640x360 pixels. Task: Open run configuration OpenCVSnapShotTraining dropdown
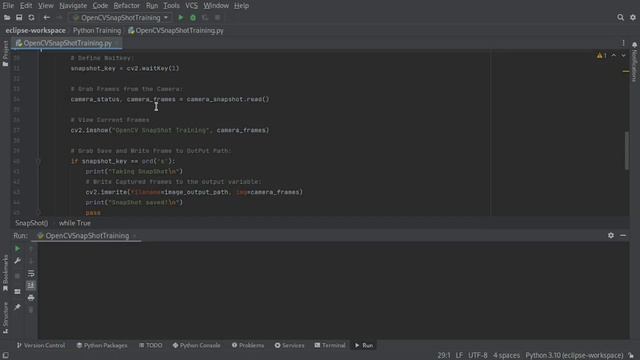click(x=121, y=18)
